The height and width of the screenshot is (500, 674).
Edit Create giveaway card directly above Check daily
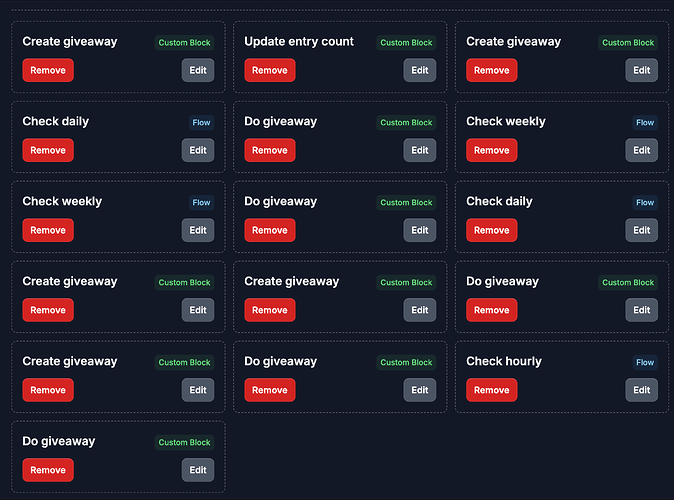coord(198,70)
